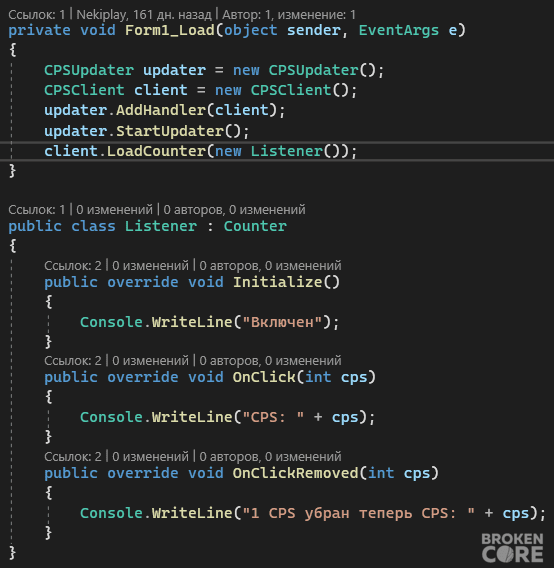The height and width of the screenshot is (568, 554).
Task: Click the 'updater' variable in its declaration line
Action: point(174,70)
